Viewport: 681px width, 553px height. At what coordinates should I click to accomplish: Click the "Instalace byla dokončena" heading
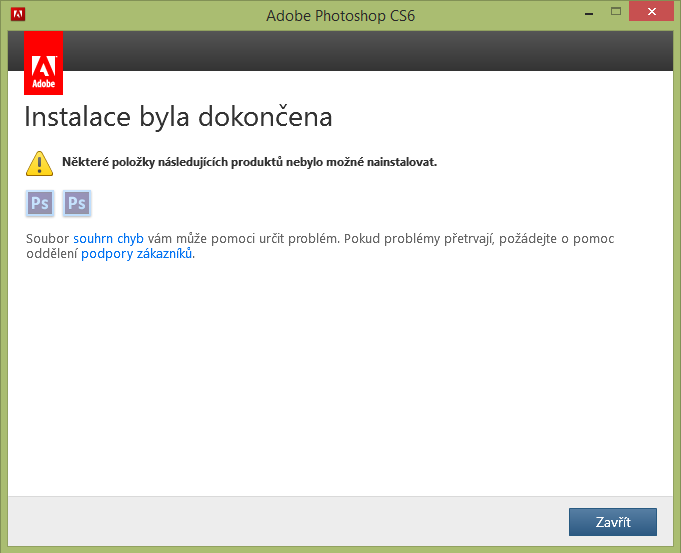tap(178, 117)
